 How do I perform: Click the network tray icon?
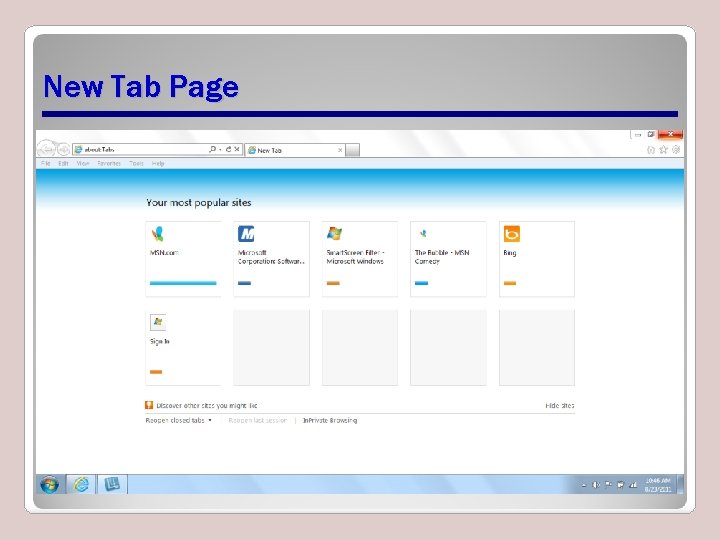coord(620,485)
